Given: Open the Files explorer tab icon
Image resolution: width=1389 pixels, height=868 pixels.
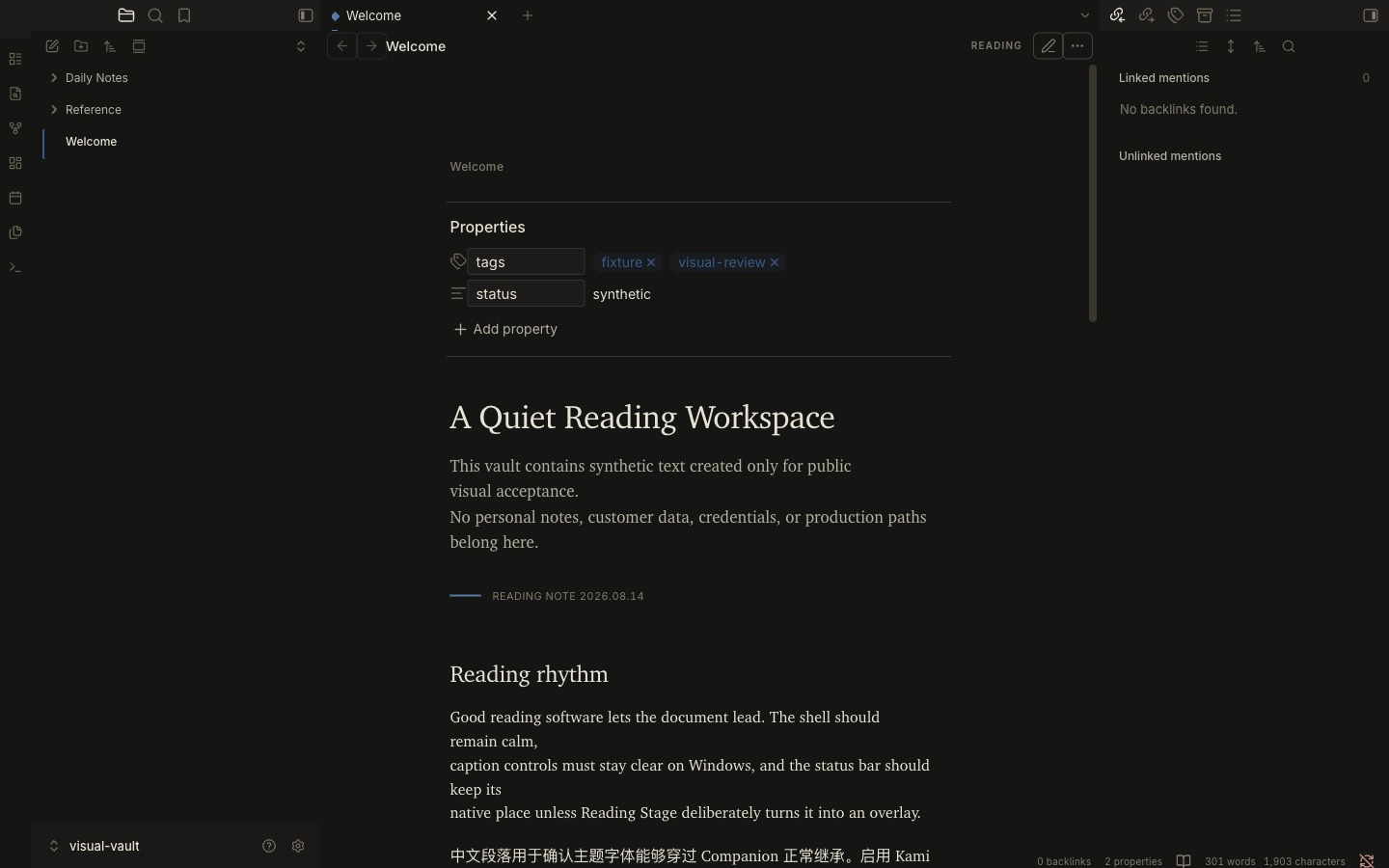Looking at the screenshot, I should 126,15.
